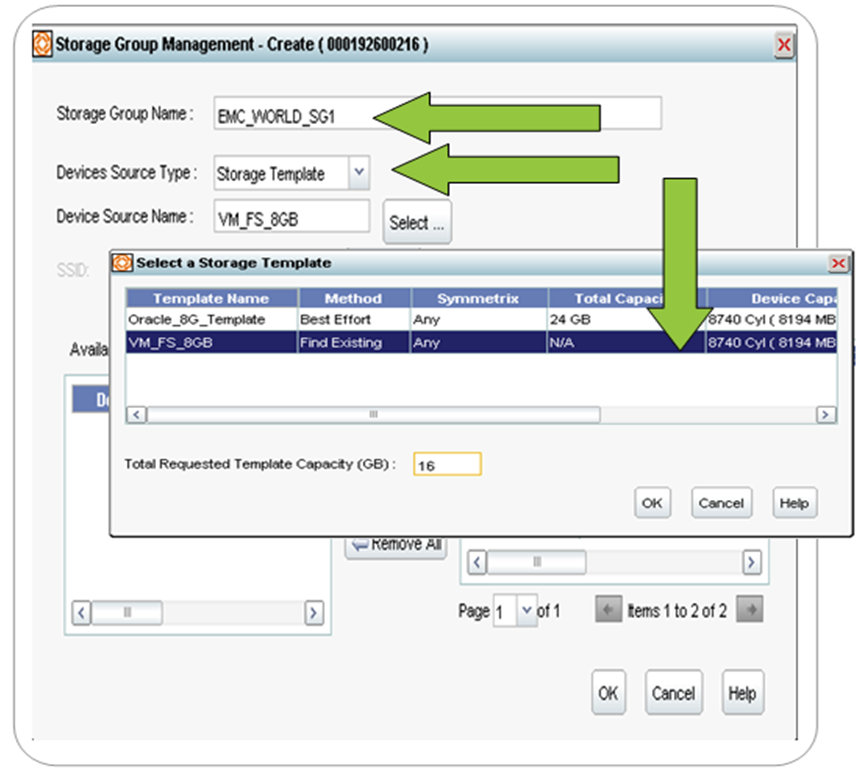Image resolution: width=861 pixels, height=769 pixels.
Task: Click the Select ... button
Action: [417, 222]
